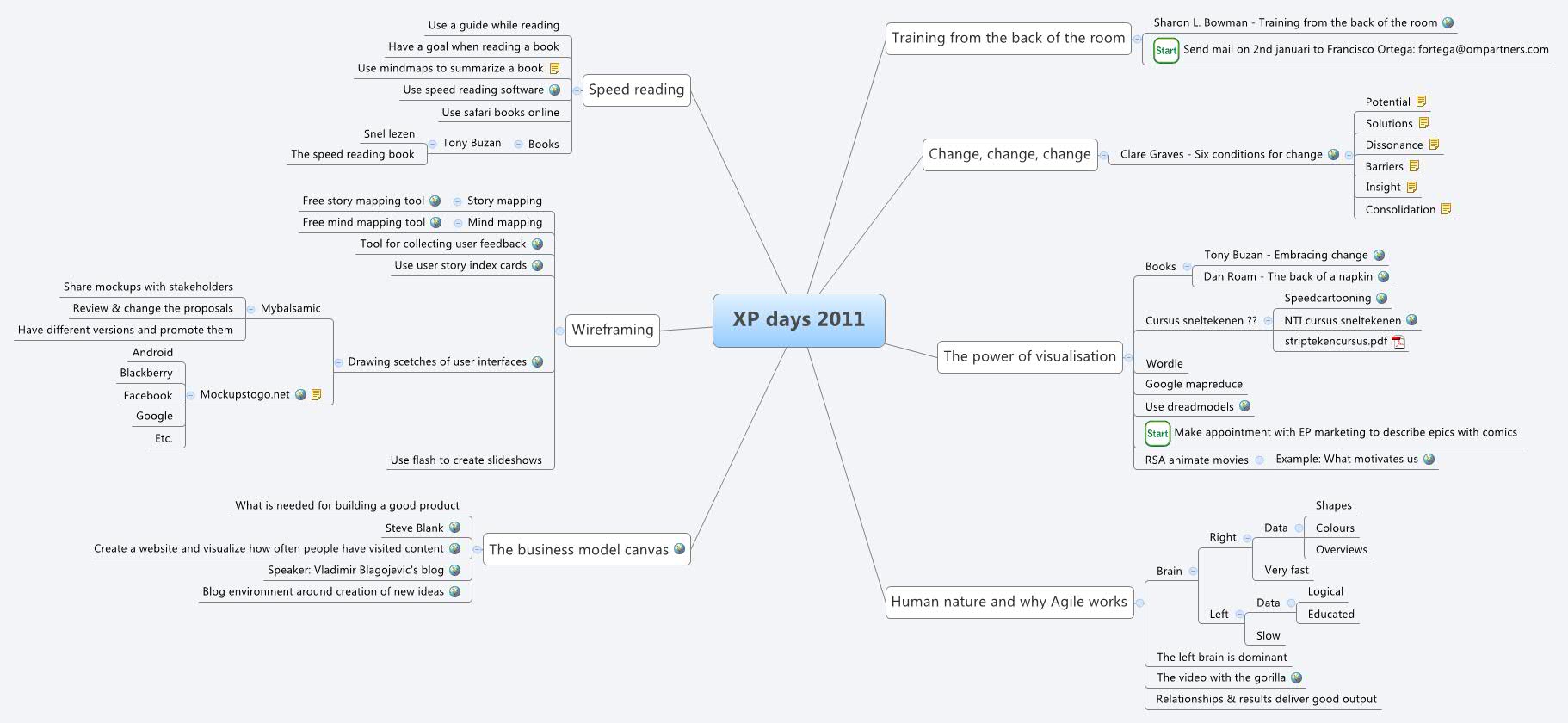The image size is (1568, 723).
Task: Click the Start marker on Send mail topic
Action: click(1166, 50)
